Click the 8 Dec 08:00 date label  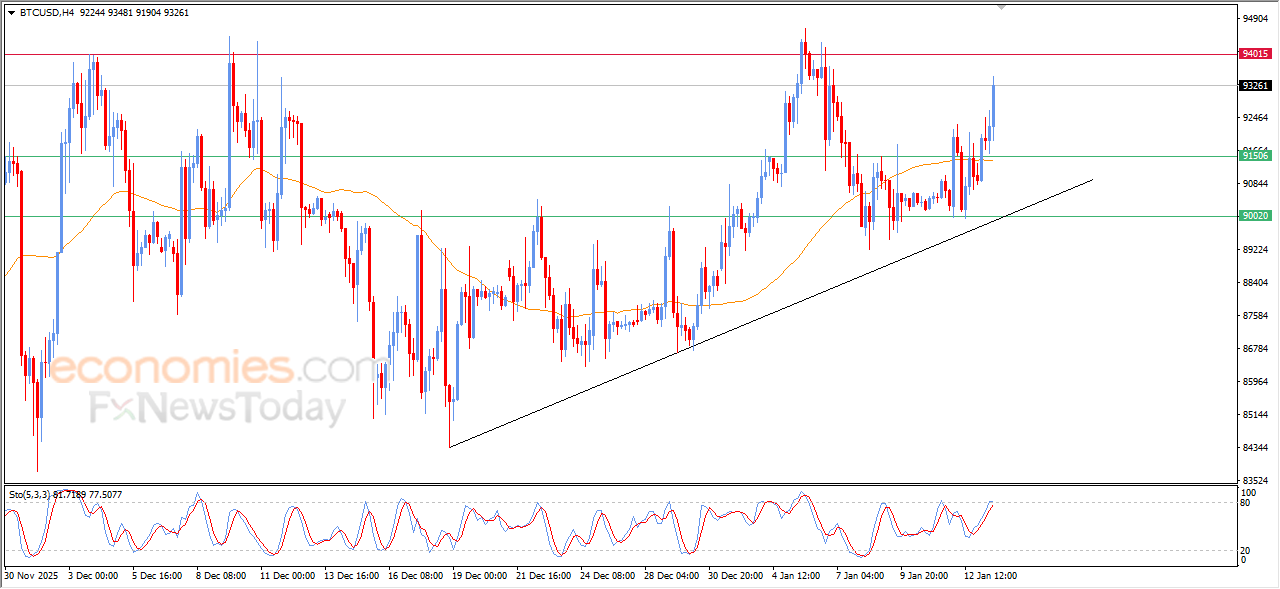(221, 576)
